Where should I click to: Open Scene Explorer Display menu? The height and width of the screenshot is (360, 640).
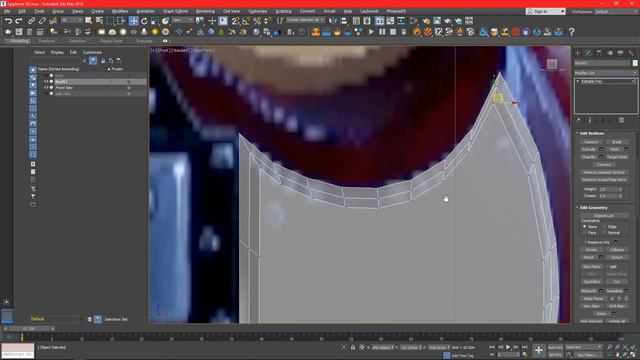click(57, 52)
